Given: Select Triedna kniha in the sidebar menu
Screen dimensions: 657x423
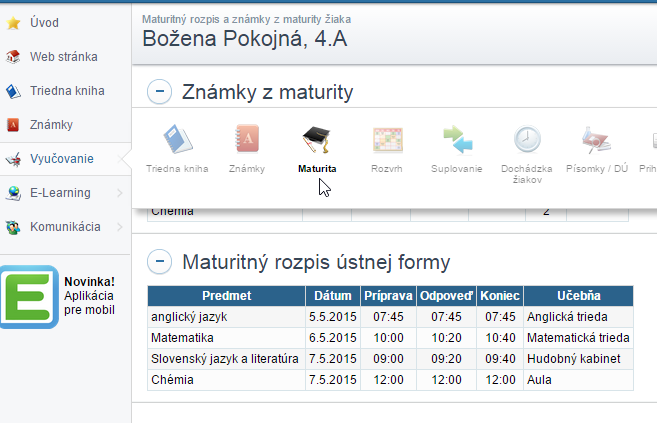Looking at the screenshot, I should click(65, 91).
